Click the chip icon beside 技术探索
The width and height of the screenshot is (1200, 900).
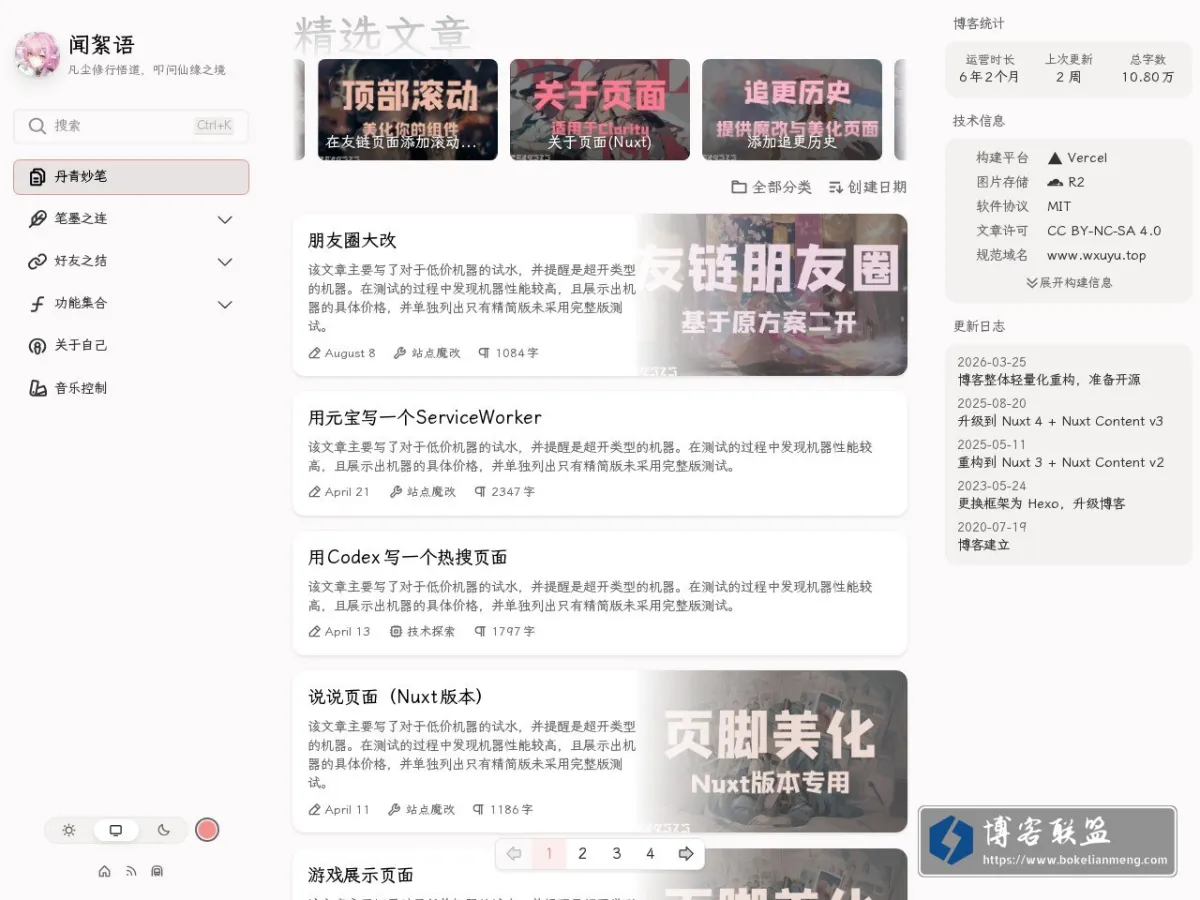click(x=396, y=632)
